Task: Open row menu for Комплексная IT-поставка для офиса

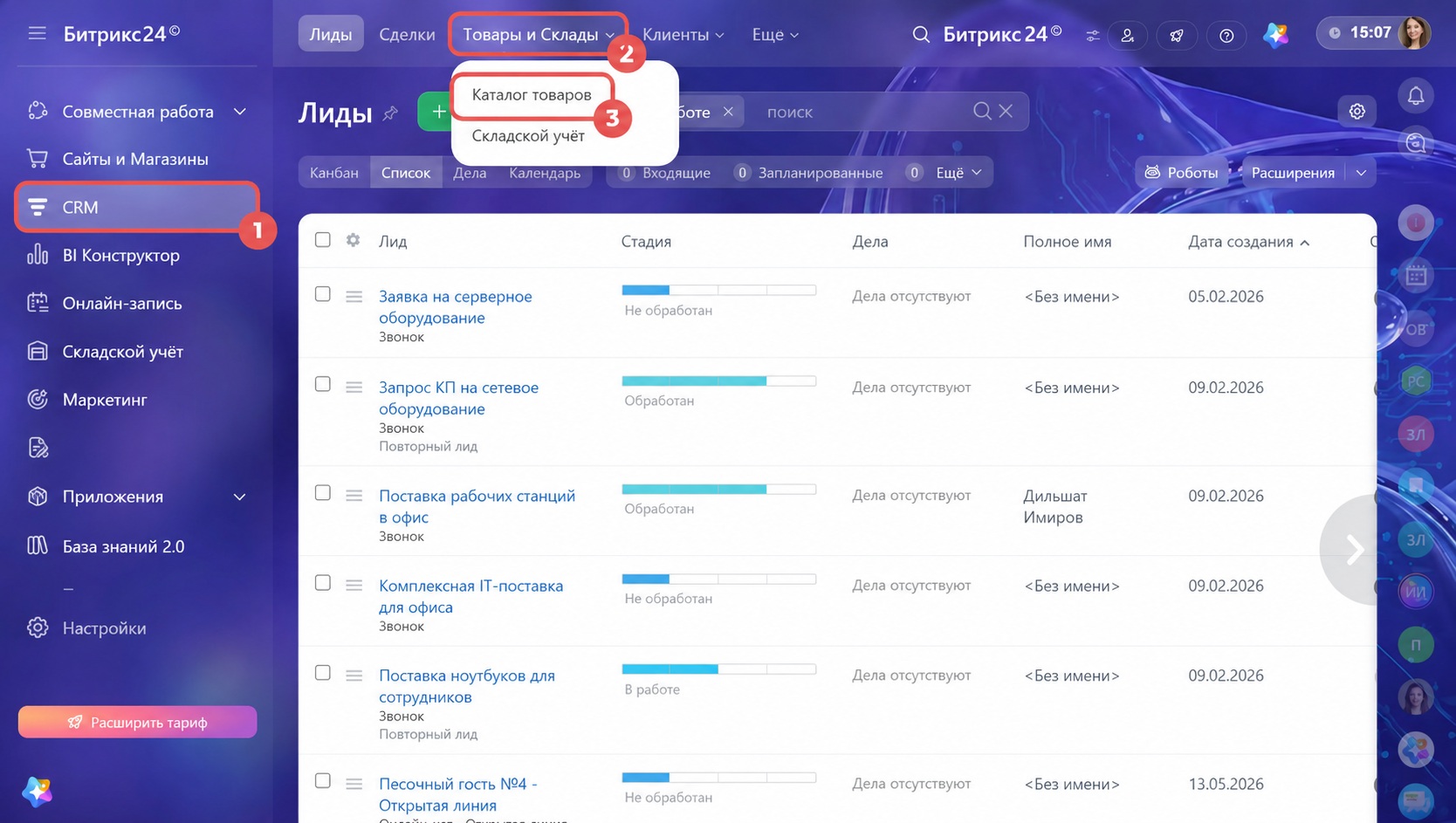Action: point(354,585)
